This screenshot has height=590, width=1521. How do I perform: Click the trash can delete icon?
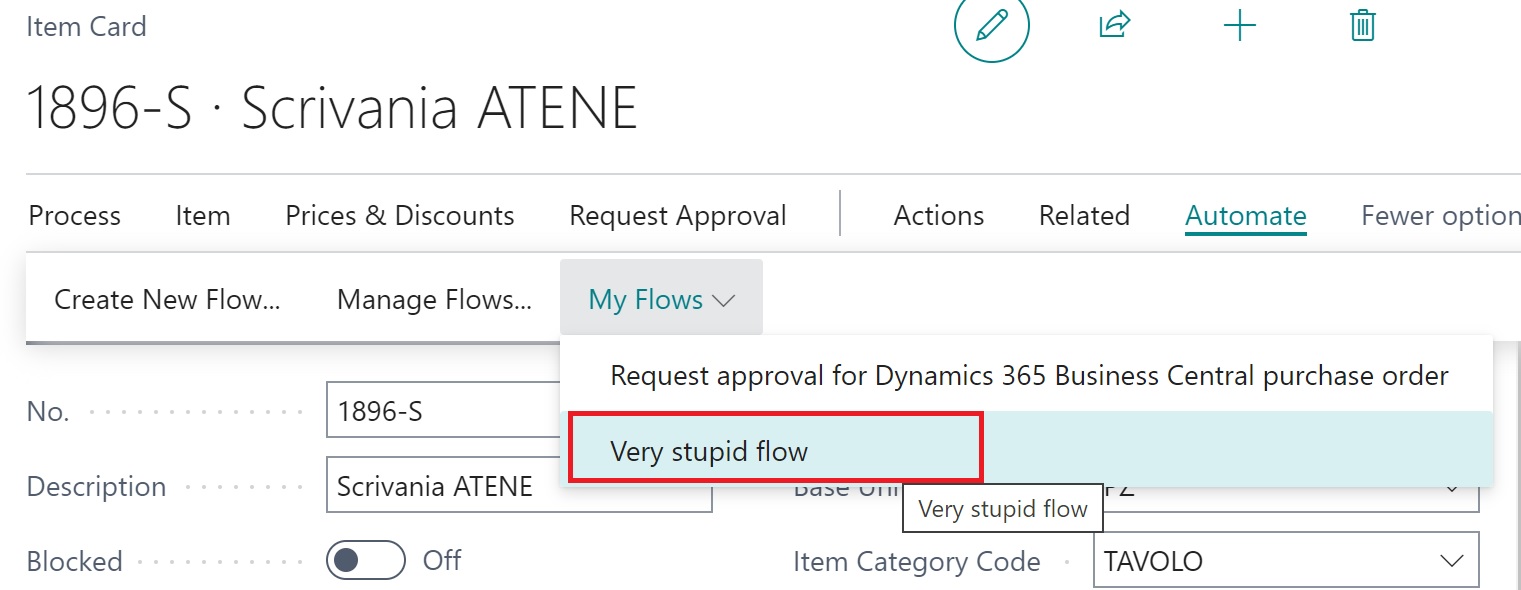click(x=1362, y=25)
